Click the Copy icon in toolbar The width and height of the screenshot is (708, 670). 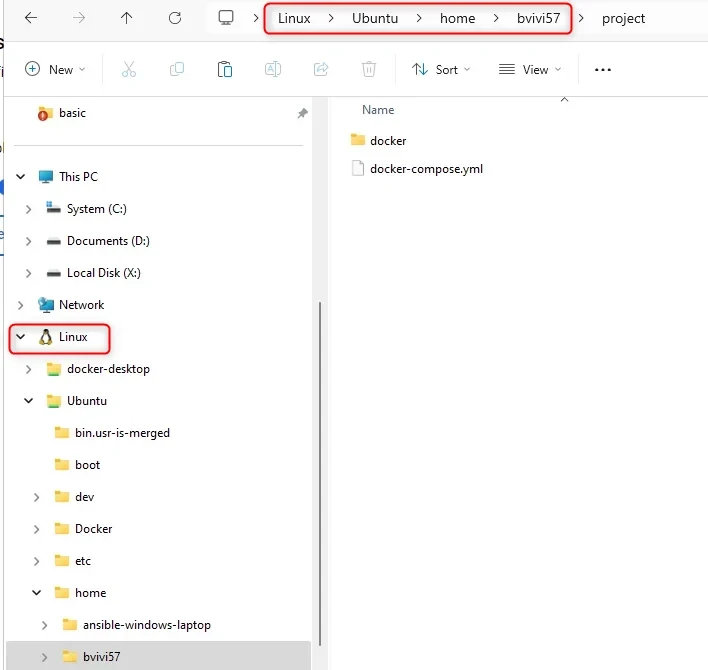pyautogui.click(x=177, y=69)
